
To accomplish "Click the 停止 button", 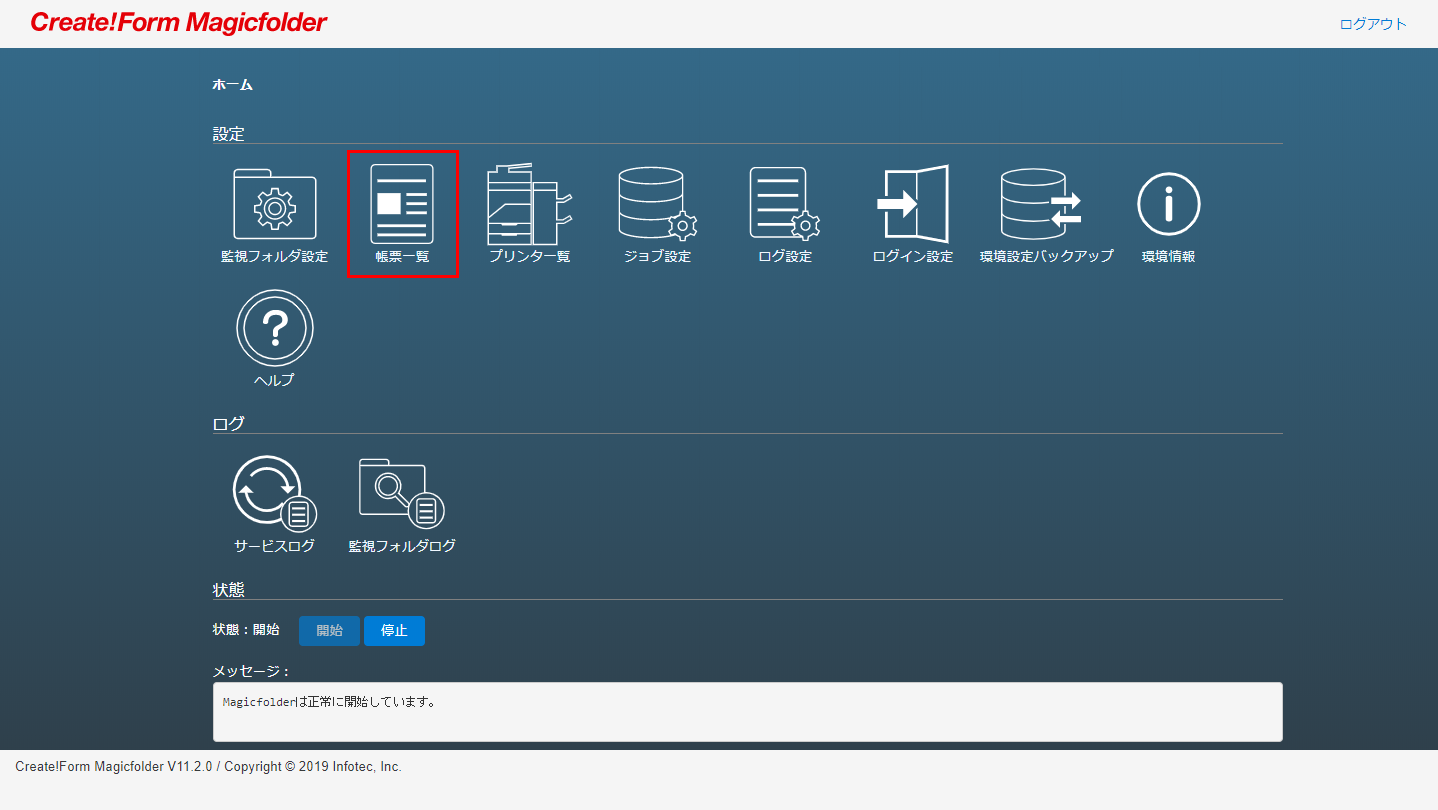I will click(x=394, y=631).
